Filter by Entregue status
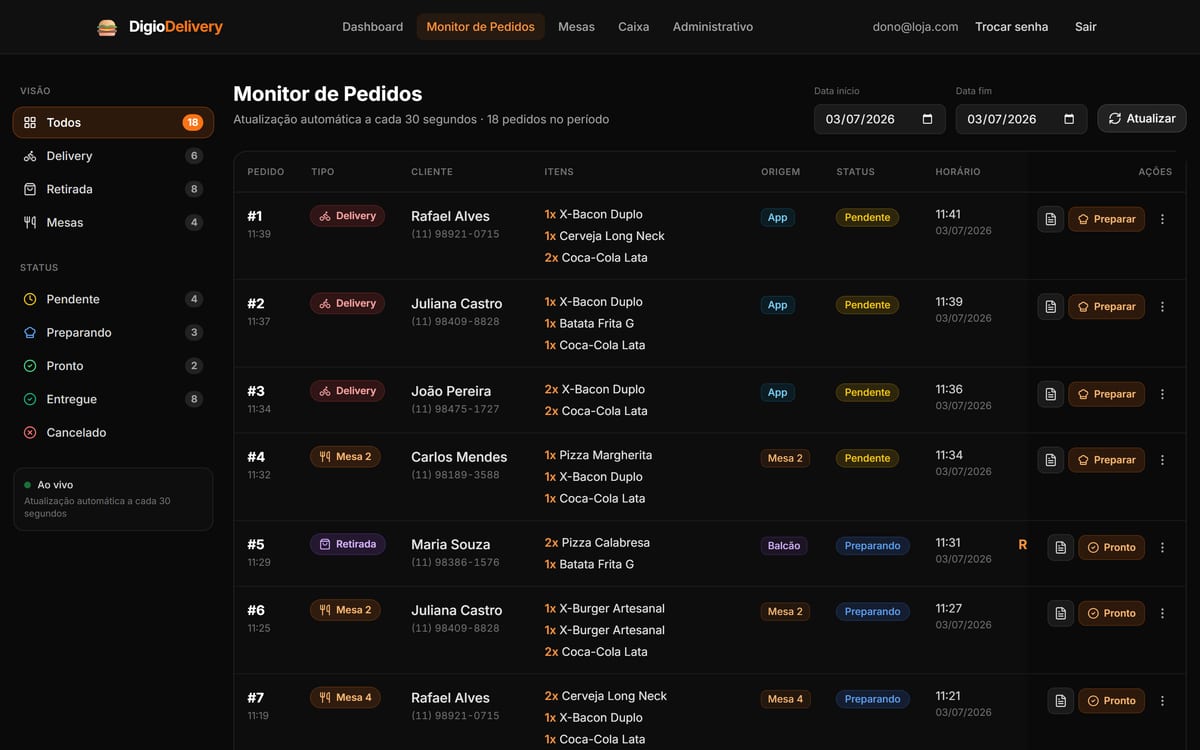 point(113,399)
